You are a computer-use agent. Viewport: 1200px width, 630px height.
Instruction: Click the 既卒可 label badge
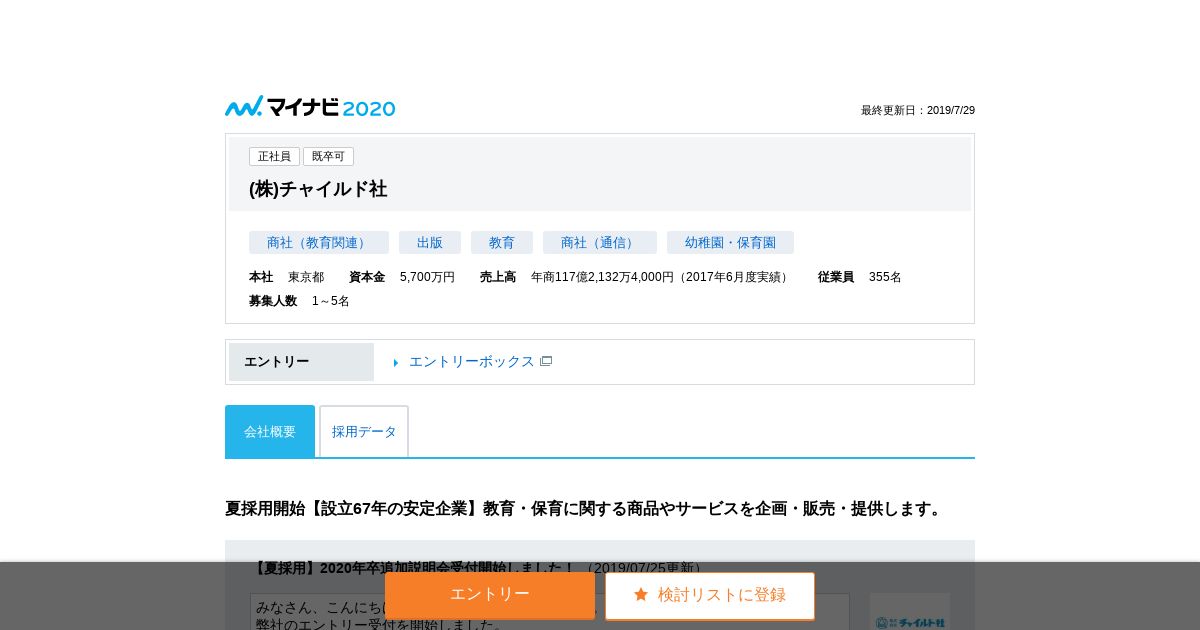tap(328, 156)
